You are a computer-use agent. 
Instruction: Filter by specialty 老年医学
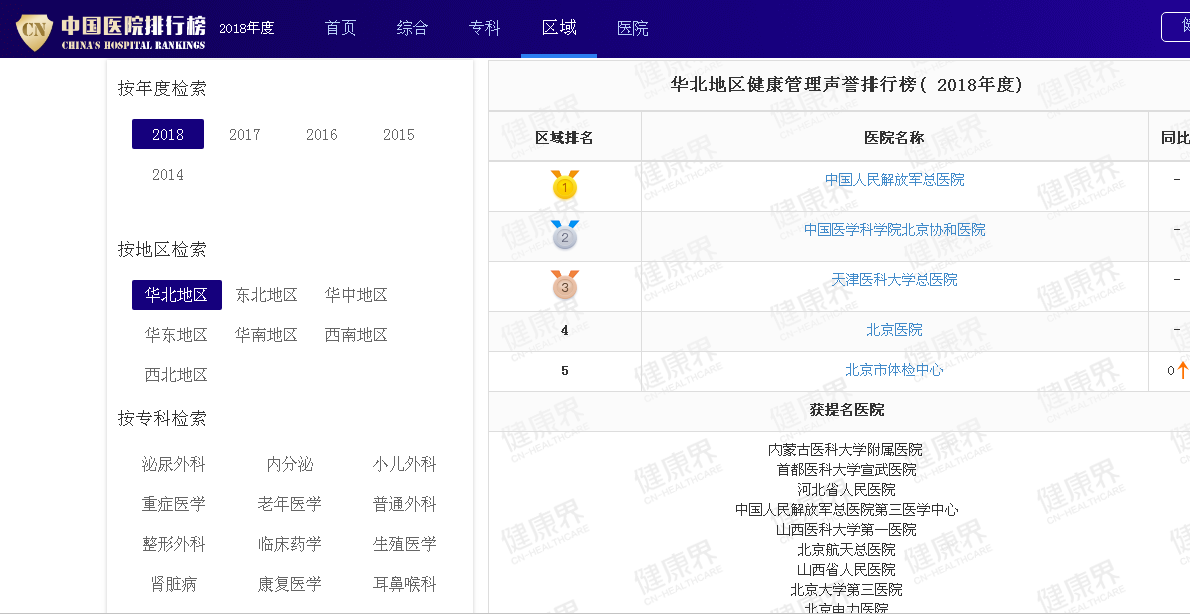[x=290, y=504]
